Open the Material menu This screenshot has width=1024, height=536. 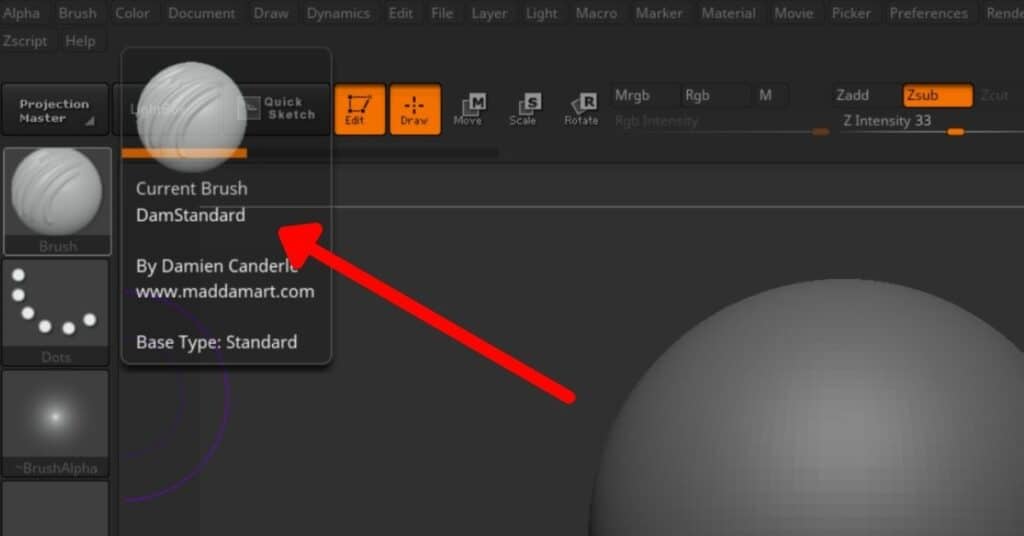pos(728,14)
